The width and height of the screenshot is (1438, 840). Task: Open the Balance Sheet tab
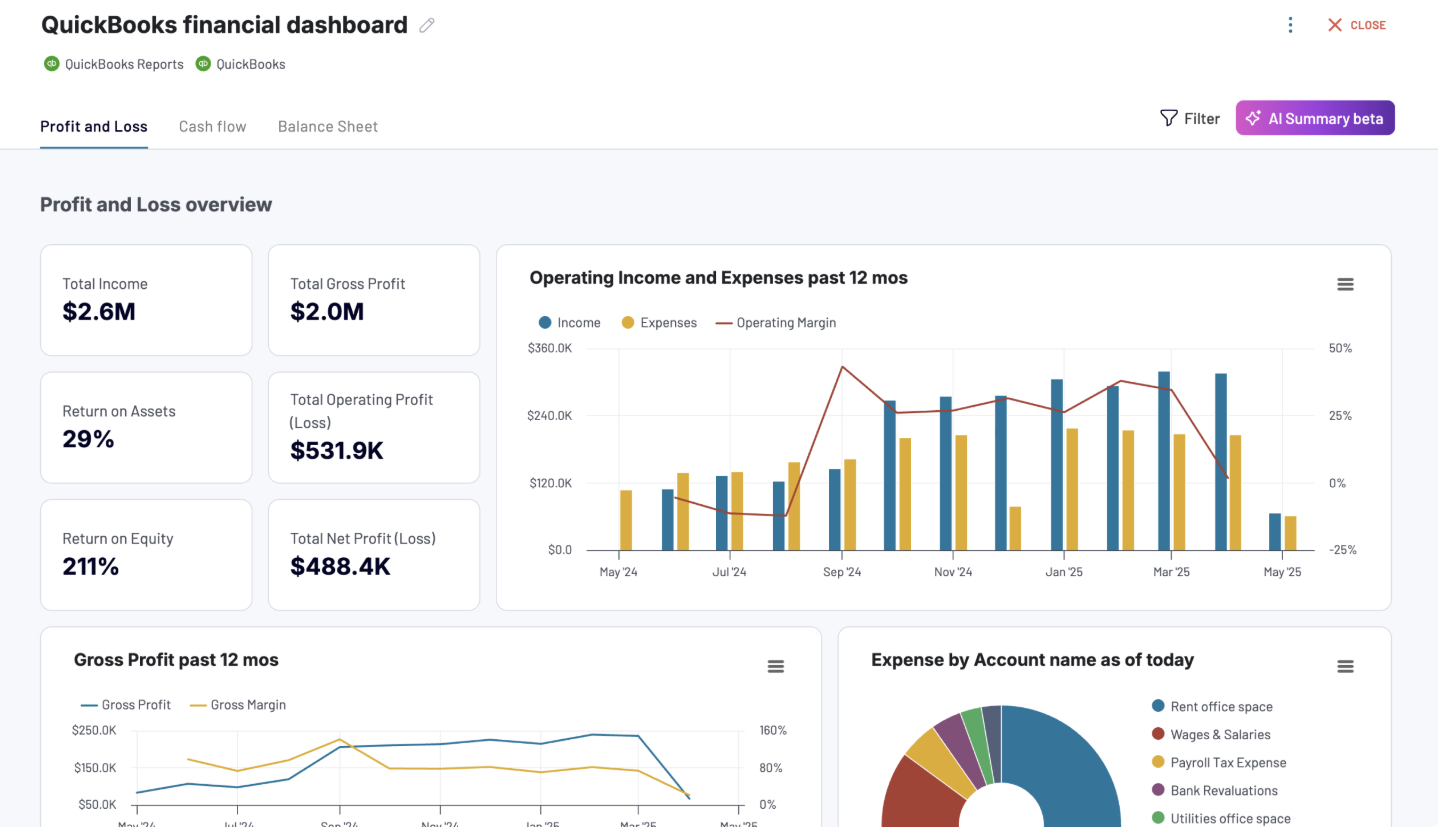pyautogui.click(x=327, y=126)
